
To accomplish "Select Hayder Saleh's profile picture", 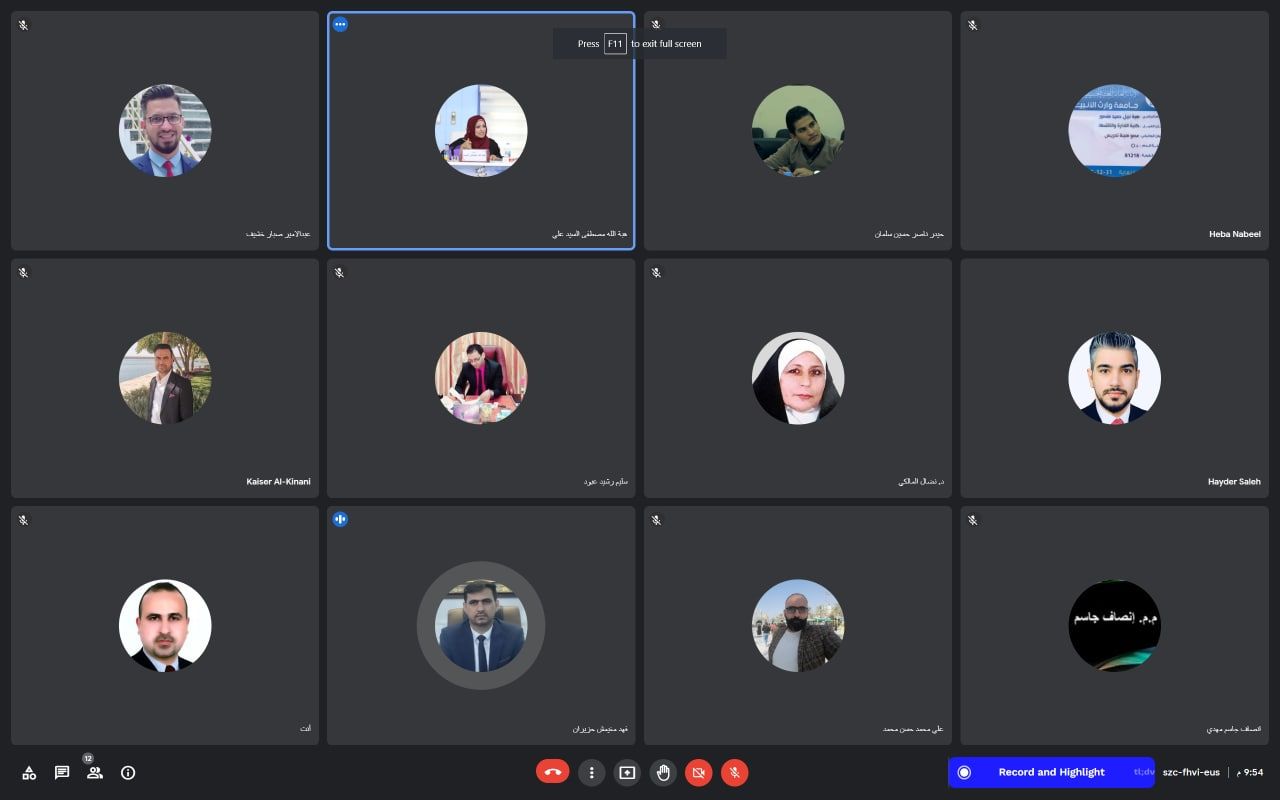I will point(1114,378).
